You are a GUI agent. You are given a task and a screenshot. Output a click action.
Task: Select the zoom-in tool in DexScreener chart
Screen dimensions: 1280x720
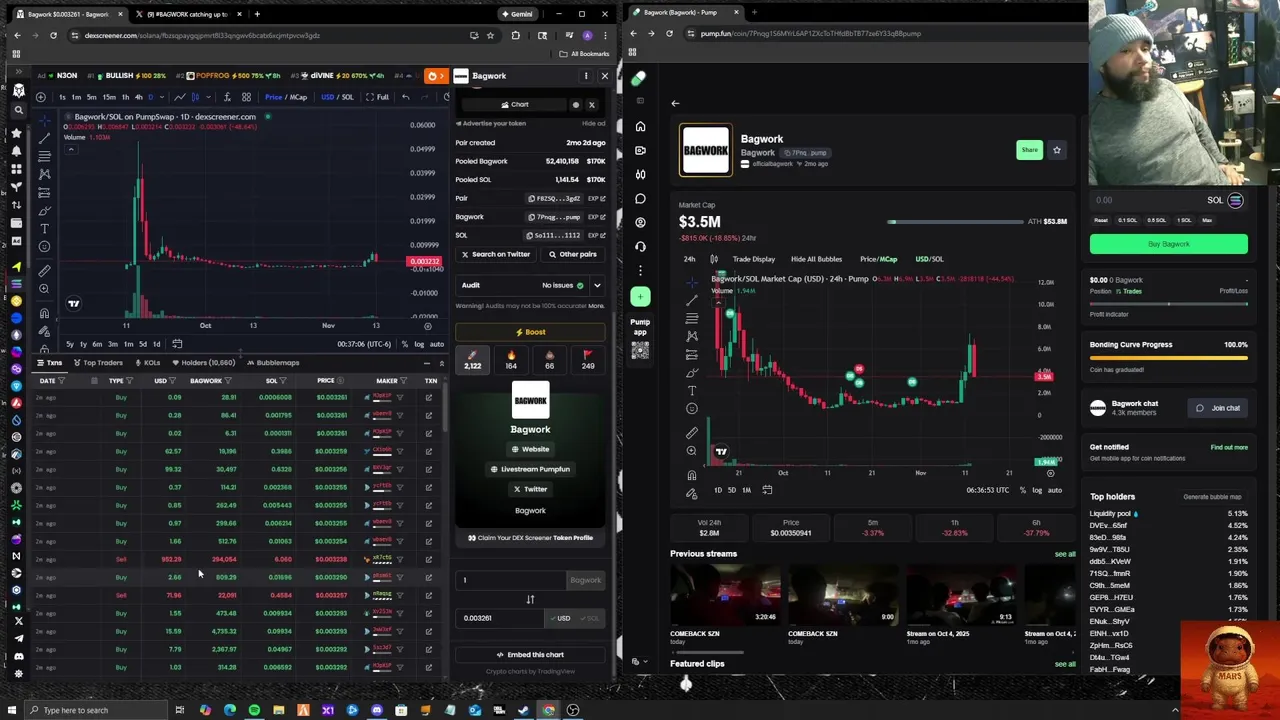click(x=44, y=289)
